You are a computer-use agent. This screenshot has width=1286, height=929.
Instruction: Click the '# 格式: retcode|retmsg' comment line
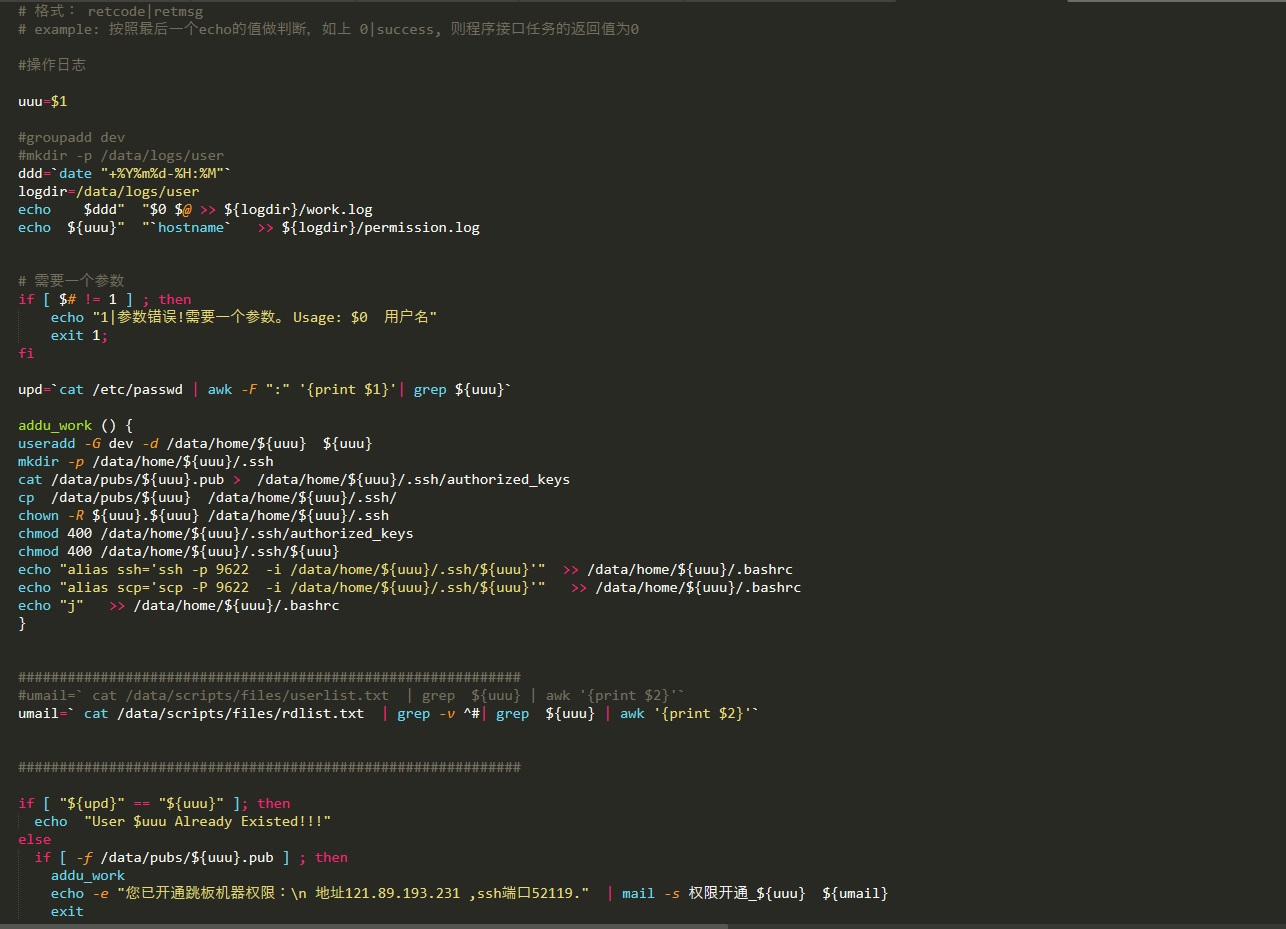tap(111, 11)
